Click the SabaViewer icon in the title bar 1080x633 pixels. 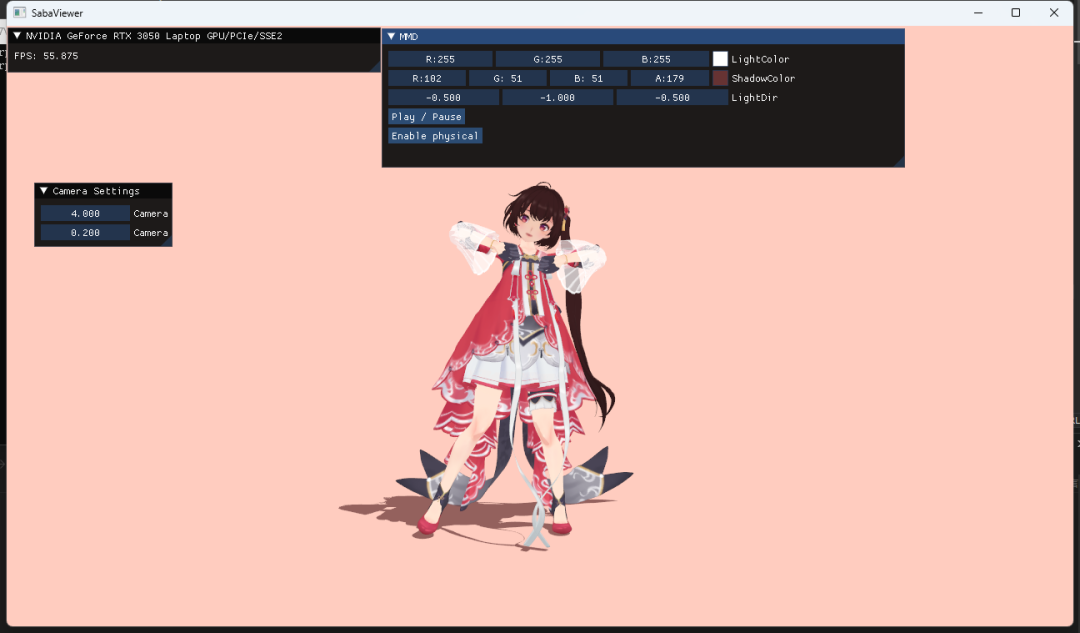(16, 12)
